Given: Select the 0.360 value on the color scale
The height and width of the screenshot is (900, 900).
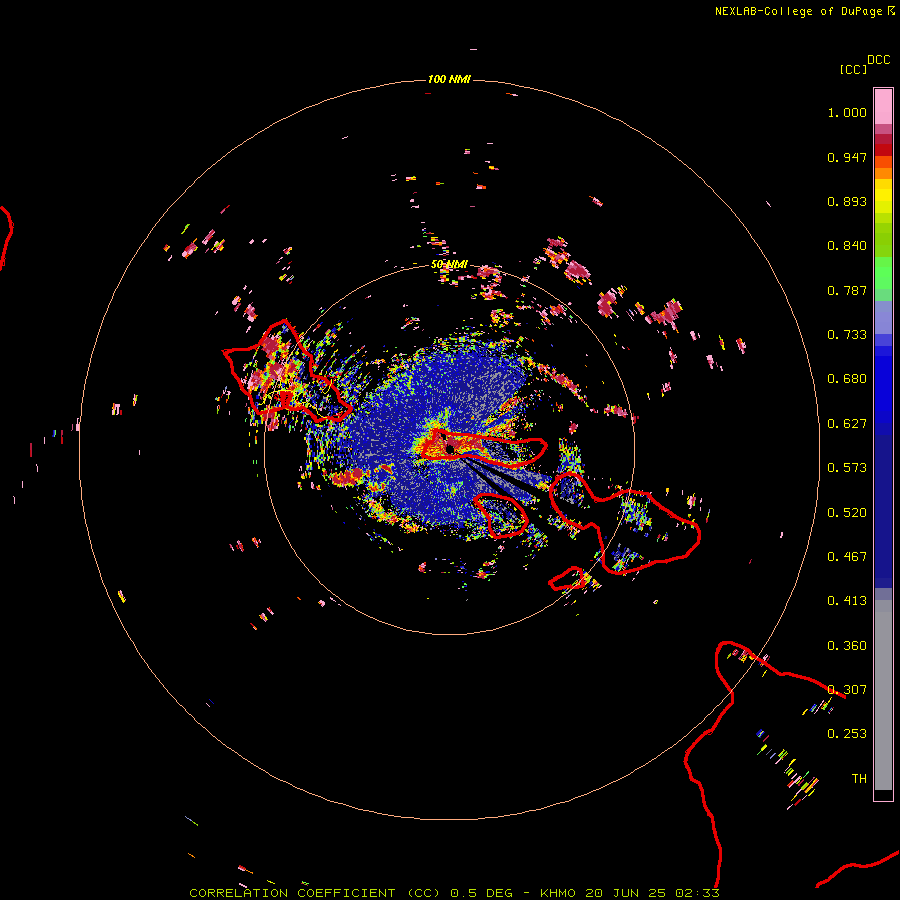Looking at the screenshot, I should (847, 646).
